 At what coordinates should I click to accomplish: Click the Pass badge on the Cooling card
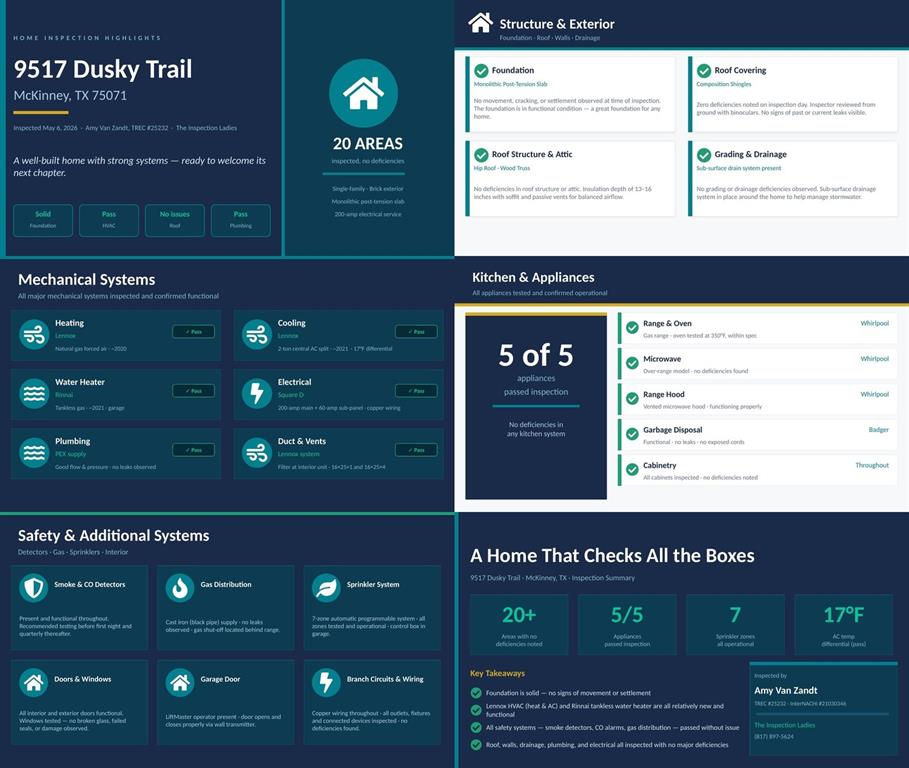[x=416, y=332]
